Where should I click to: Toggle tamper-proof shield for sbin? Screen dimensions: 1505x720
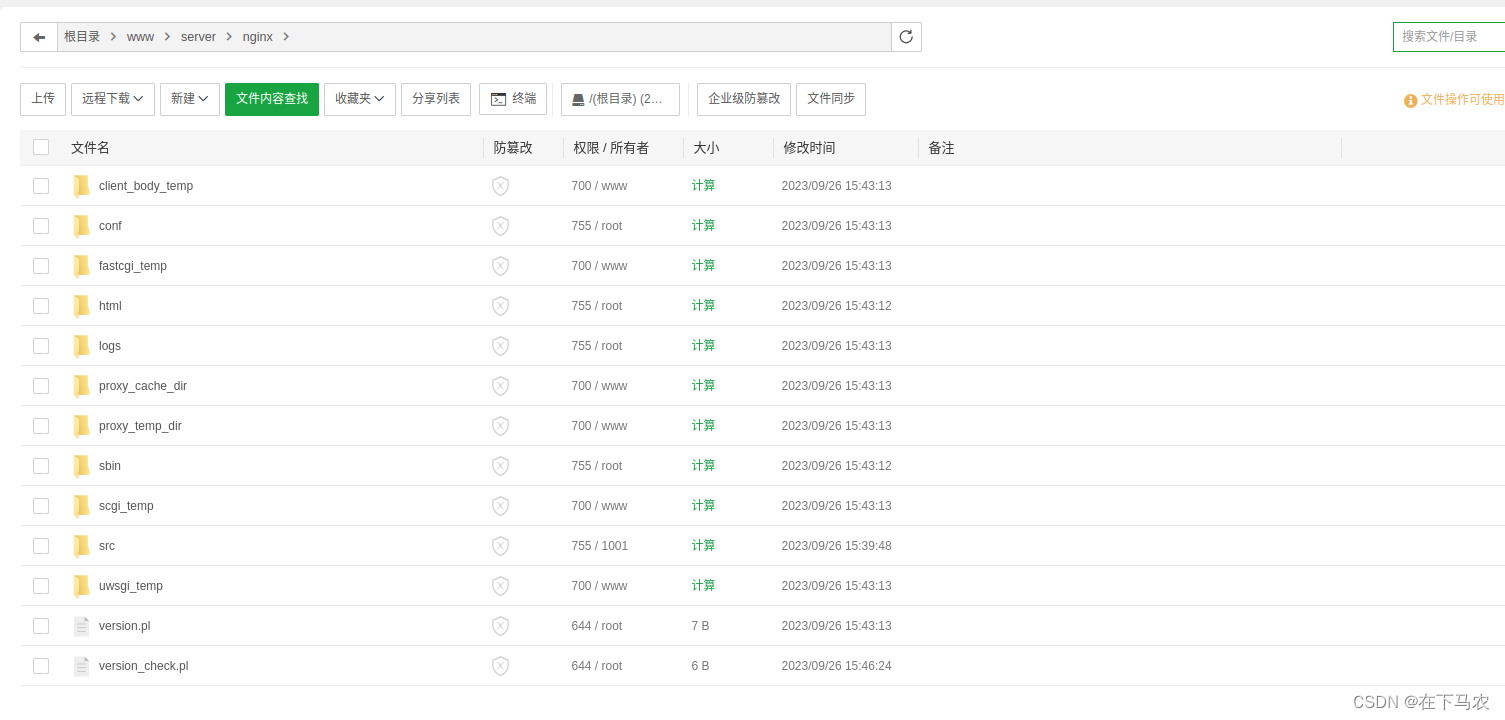(500, 466)
